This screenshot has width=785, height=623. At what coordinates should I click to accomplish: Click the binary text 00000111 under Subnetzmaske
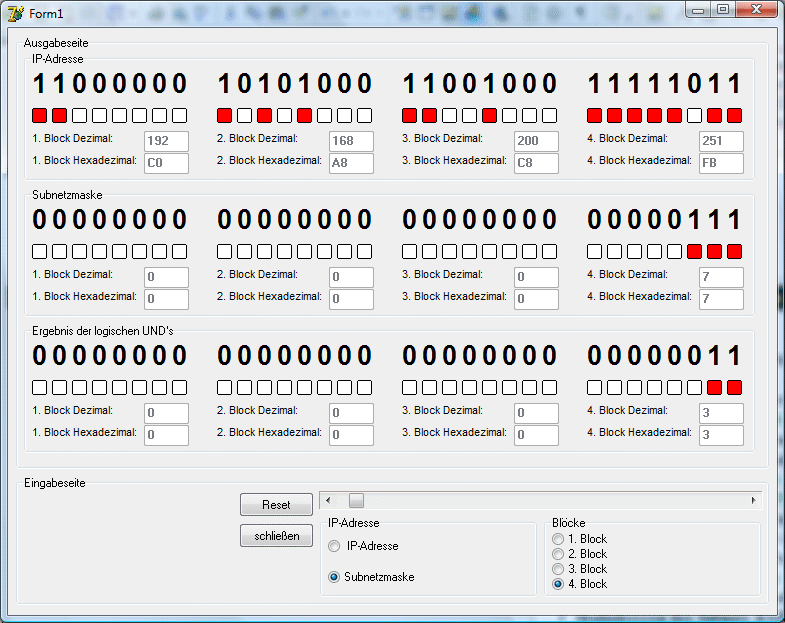click(x=664, y=219)
